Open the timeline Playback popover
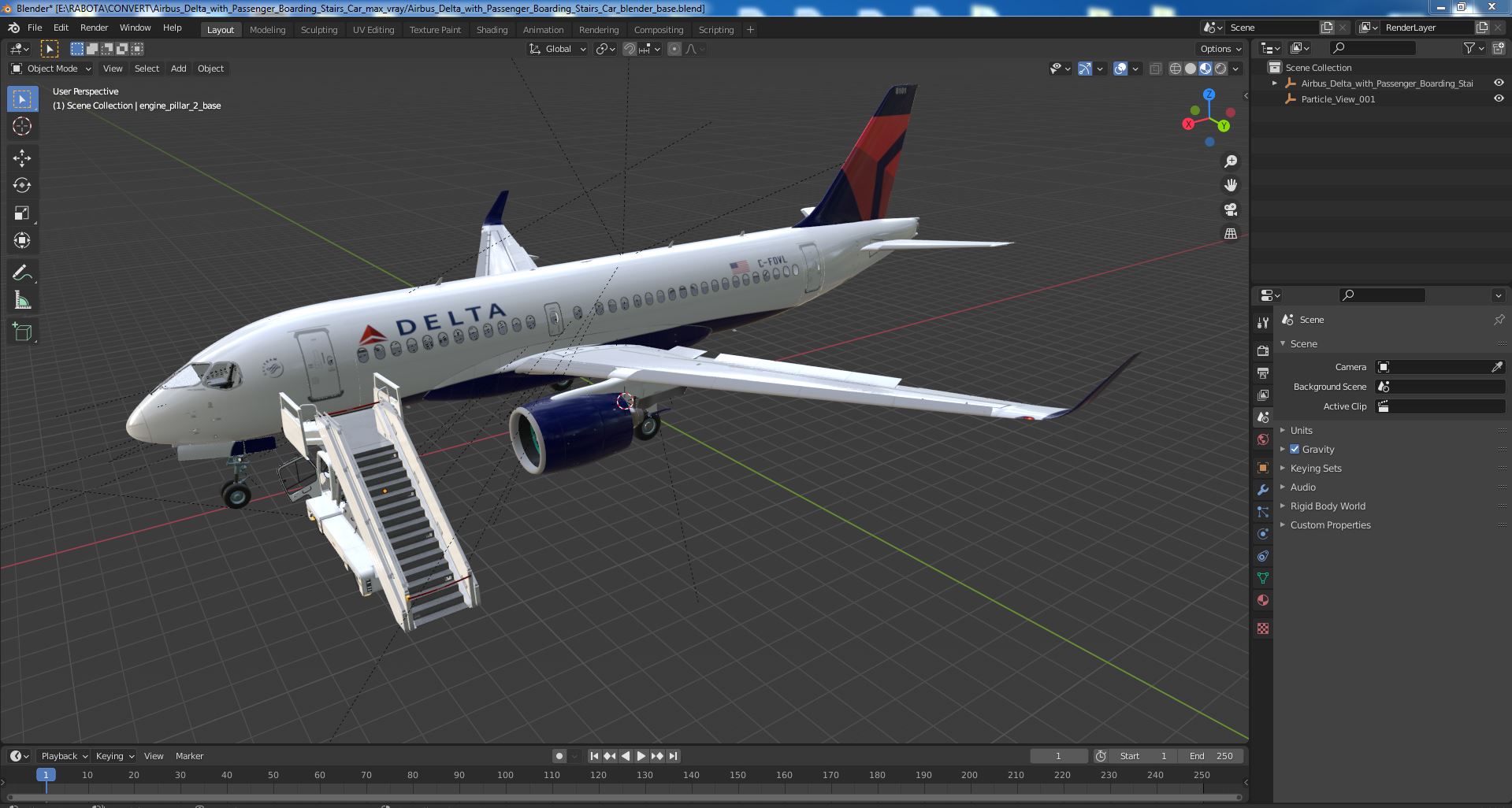 tap(64, 756)
